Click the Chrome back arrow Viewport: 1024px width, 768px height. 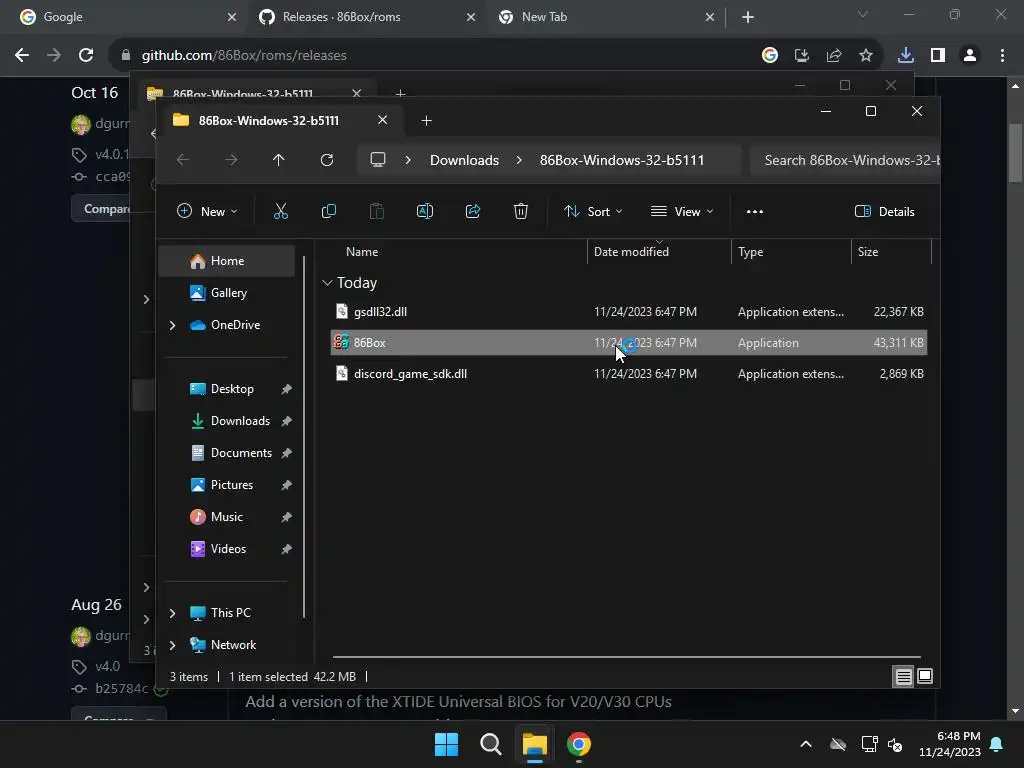click(x=22, y=56)
